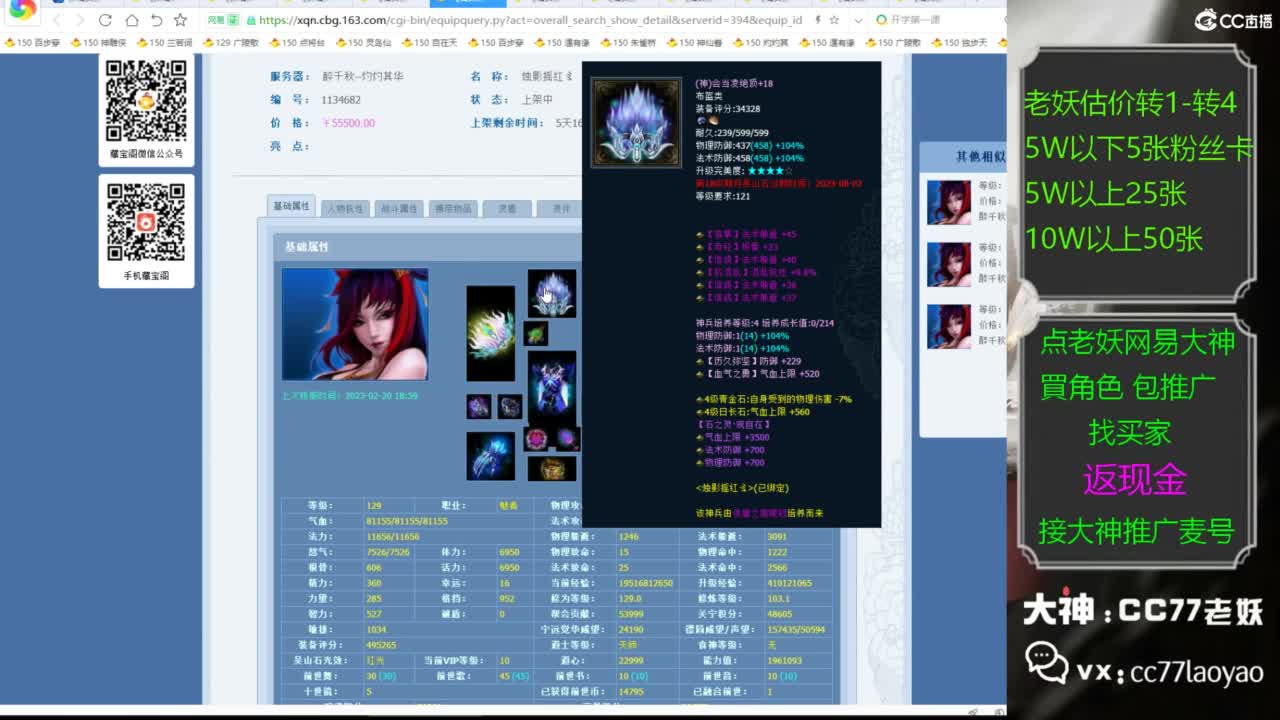Click the 手机藏宝阁 mobile QR code

(x=146, y=222)
